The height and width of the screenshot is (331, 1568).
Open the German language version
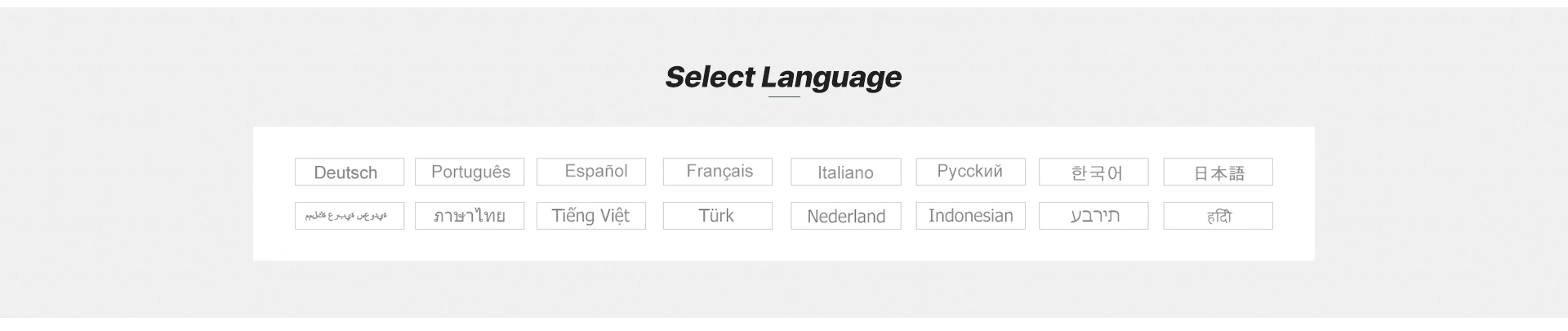[x=349, y=172]
